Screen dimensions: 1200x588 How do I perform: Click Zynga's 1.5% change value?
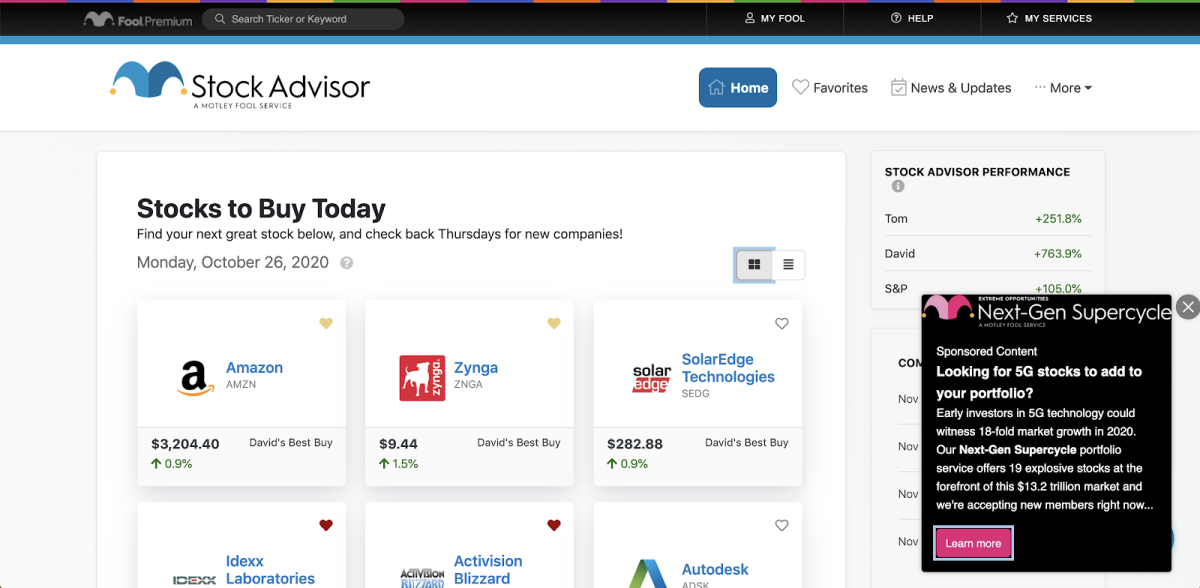pos(400,464)
